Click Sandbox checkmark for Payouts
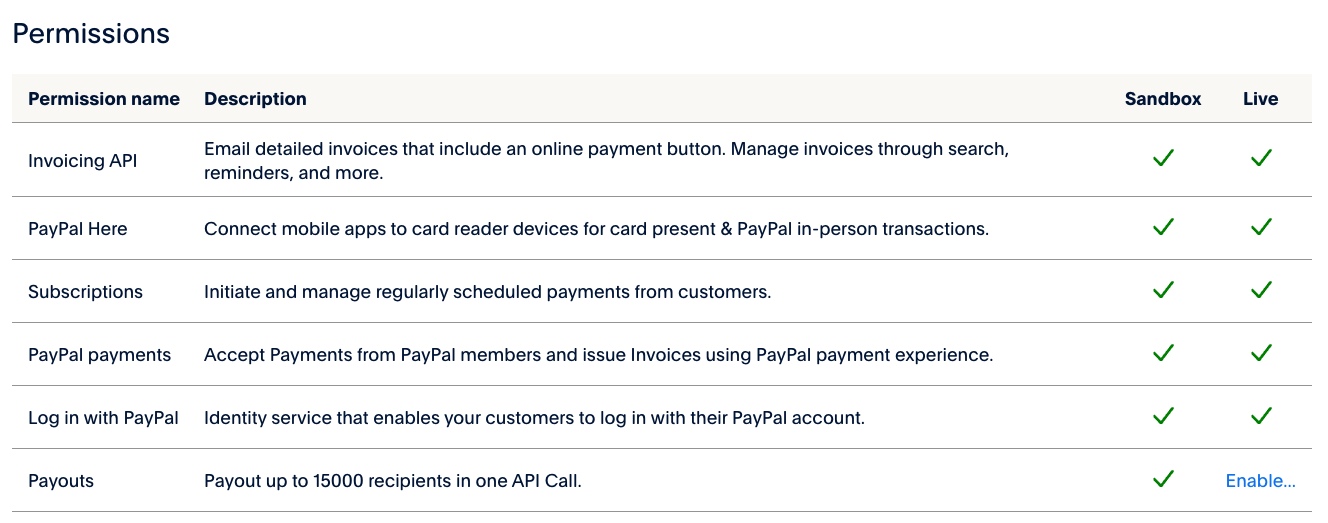This screenshot has height=523, width=1328. [1162, 479]
